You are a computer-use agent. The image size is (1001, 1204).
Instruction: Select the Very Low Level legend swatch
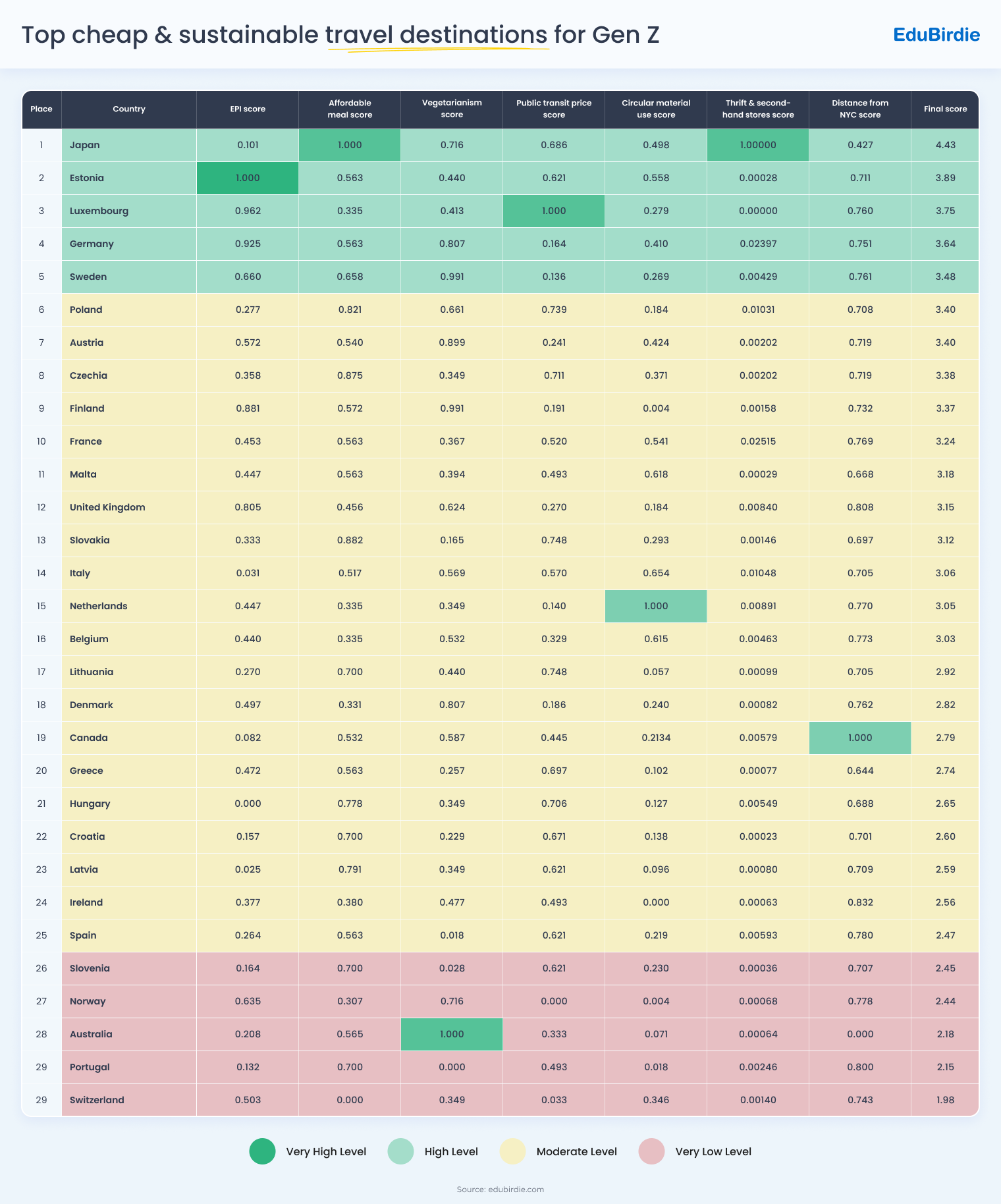click(651, 1151)
